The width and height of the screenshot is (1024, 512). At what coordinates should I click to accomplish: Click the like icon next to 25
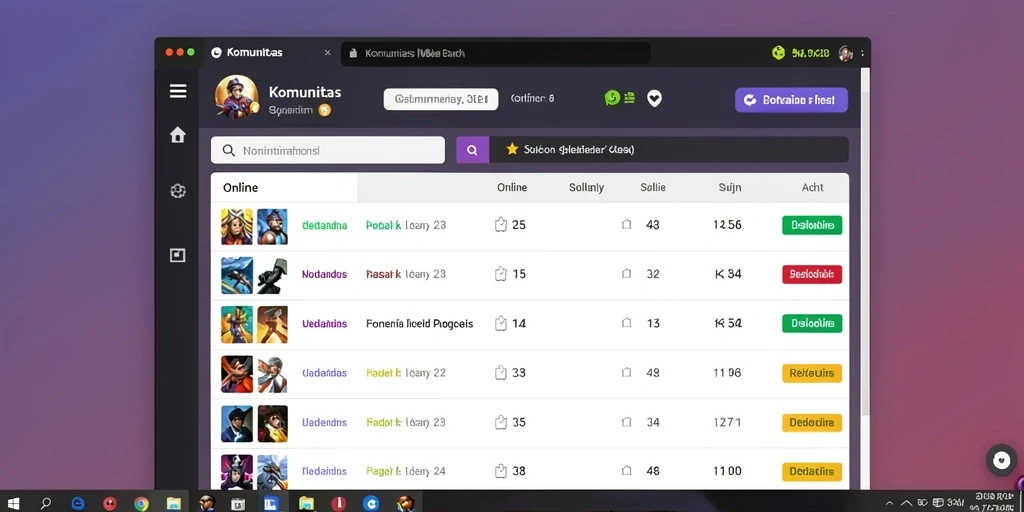pyautogui.click(x=501, y=225)
